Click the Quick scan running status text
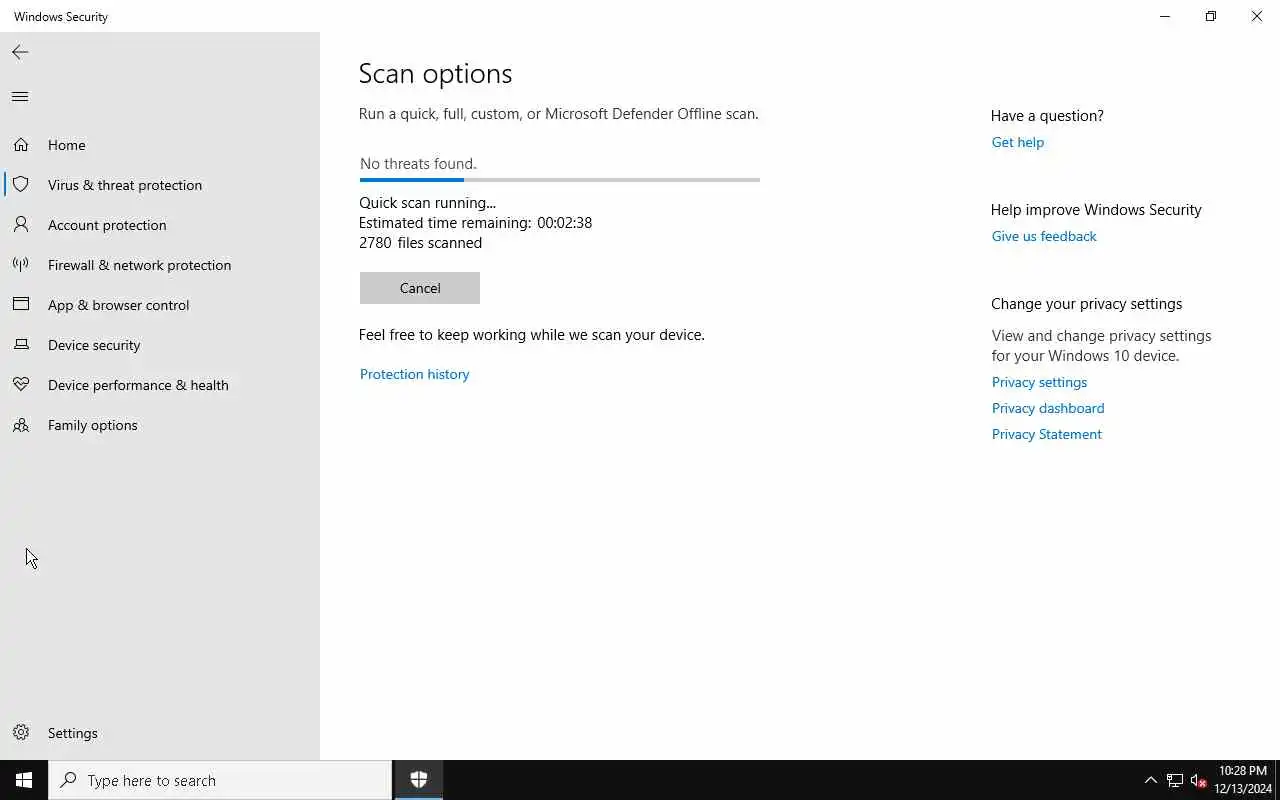1280x800 pixels. 427,203
